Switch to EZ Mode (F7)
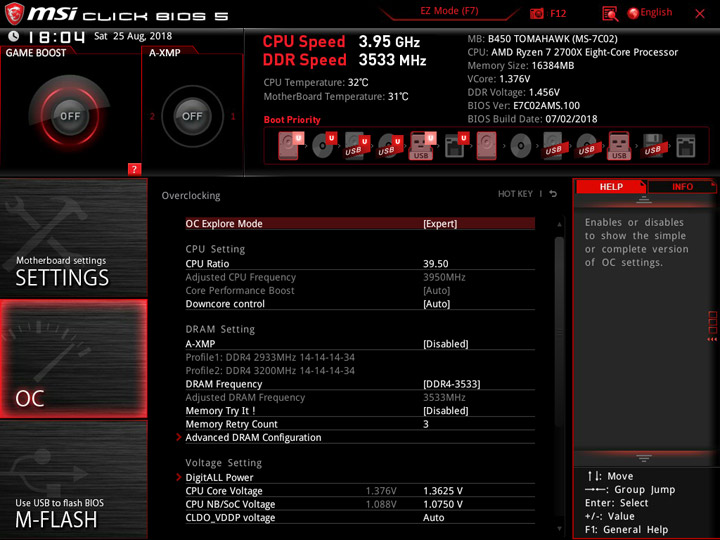Image resolution: width=720 pixels, height=540 pixels. point(449,11)
